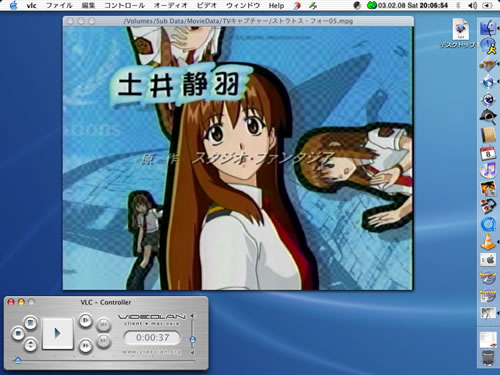Open the Apple menu

[13, 5]
